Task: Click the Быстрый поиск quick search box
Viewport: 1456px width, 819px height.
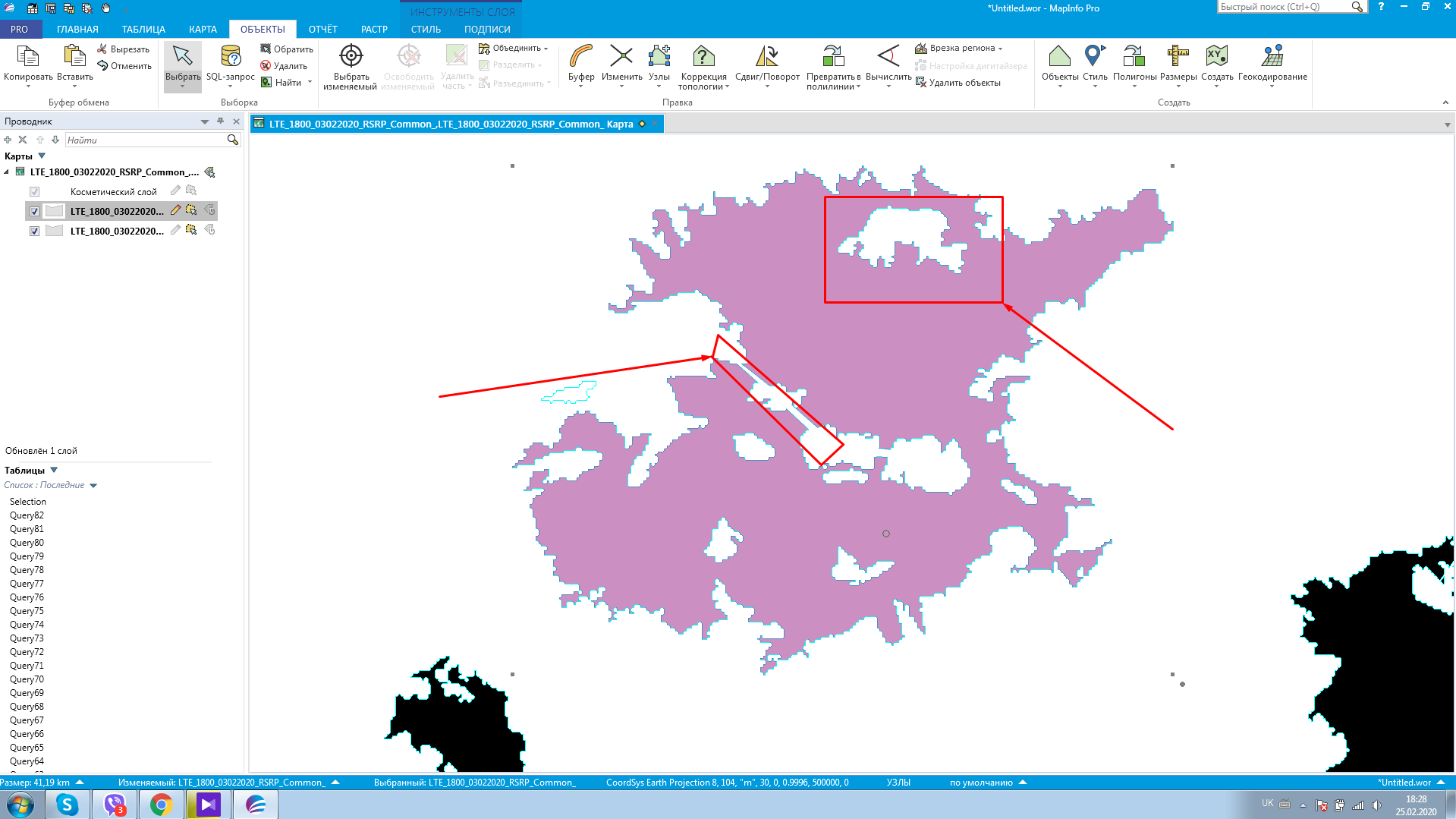Action: click(1284, 7)
